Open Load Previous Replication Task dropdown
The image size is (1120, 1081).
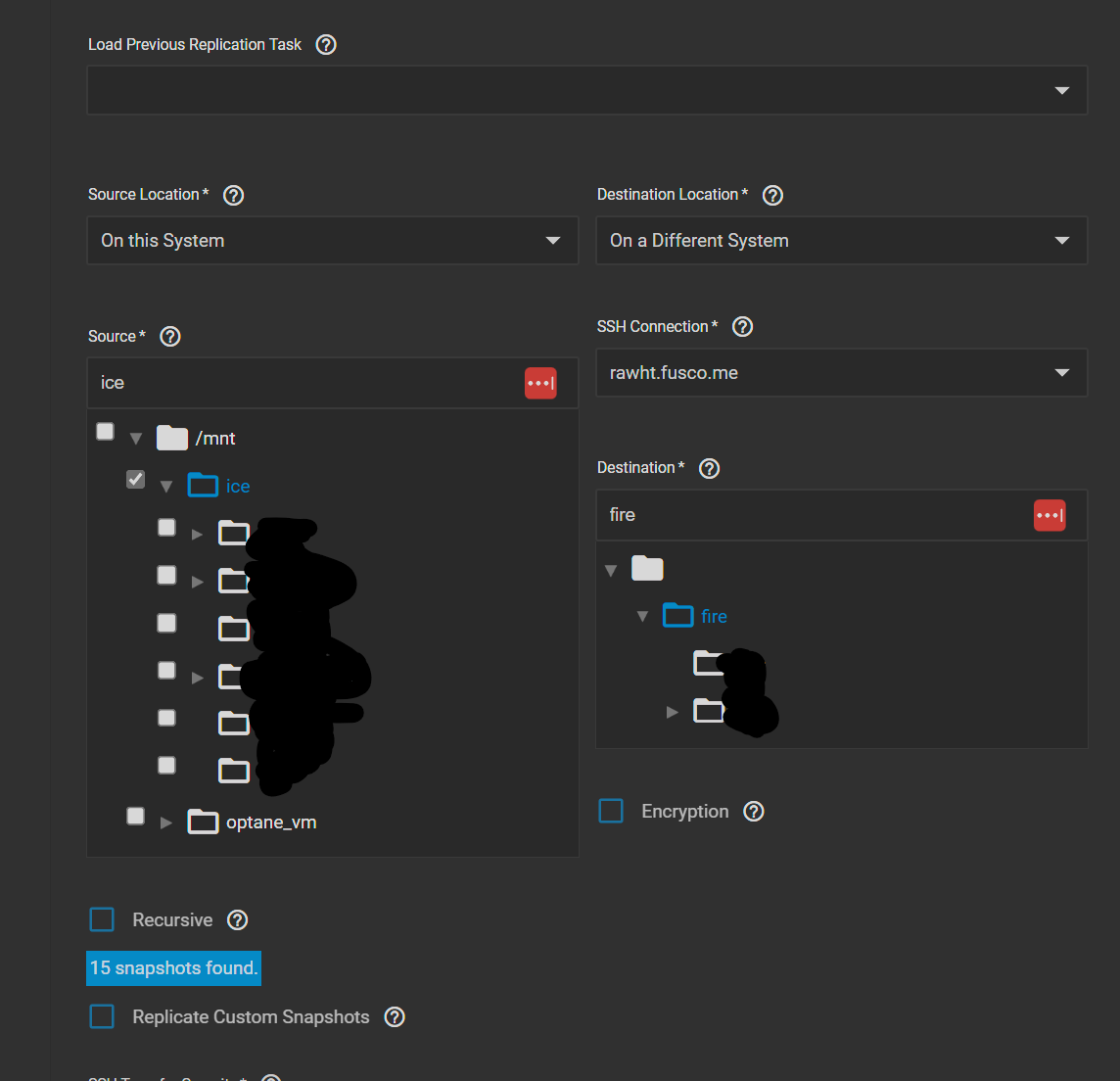point(587,90)
